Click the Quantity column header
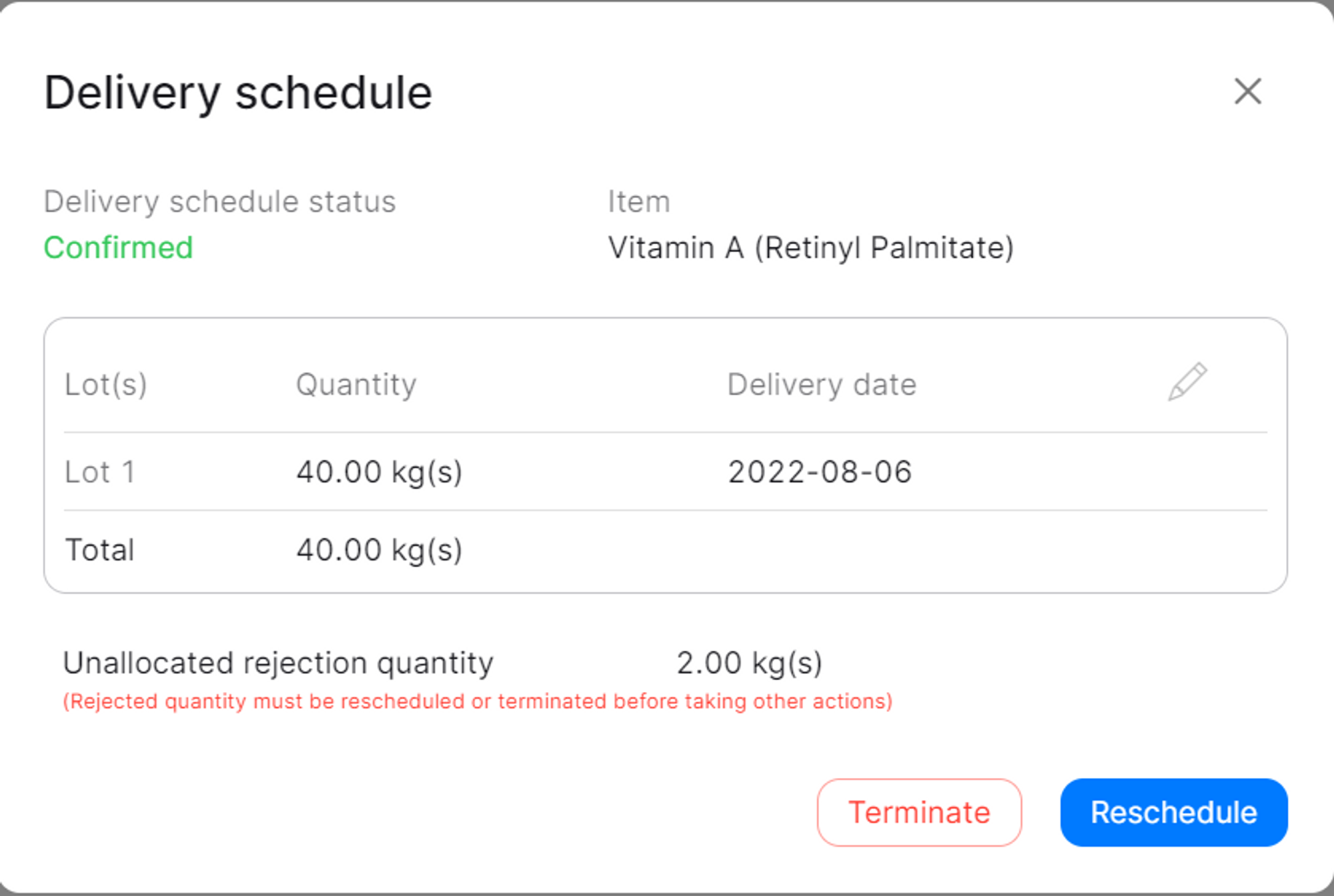This screenshot has height=896, width=1334. point(356,384)
